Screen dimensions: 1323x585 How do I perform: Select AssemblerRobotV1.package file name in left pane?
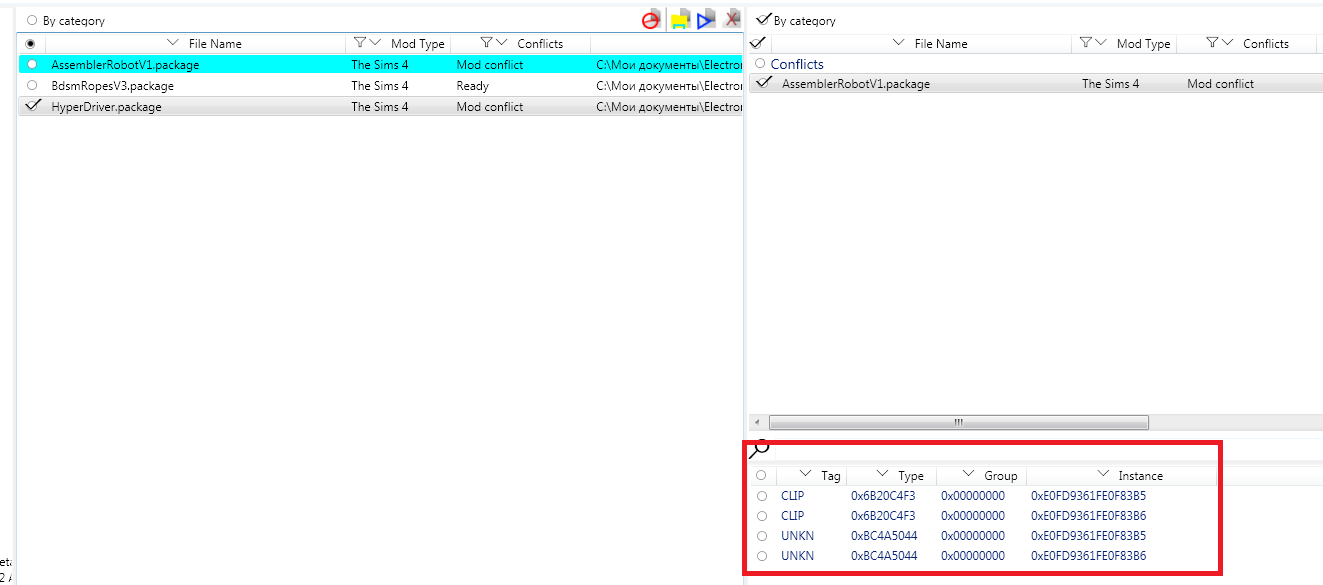tap(125, 65)
